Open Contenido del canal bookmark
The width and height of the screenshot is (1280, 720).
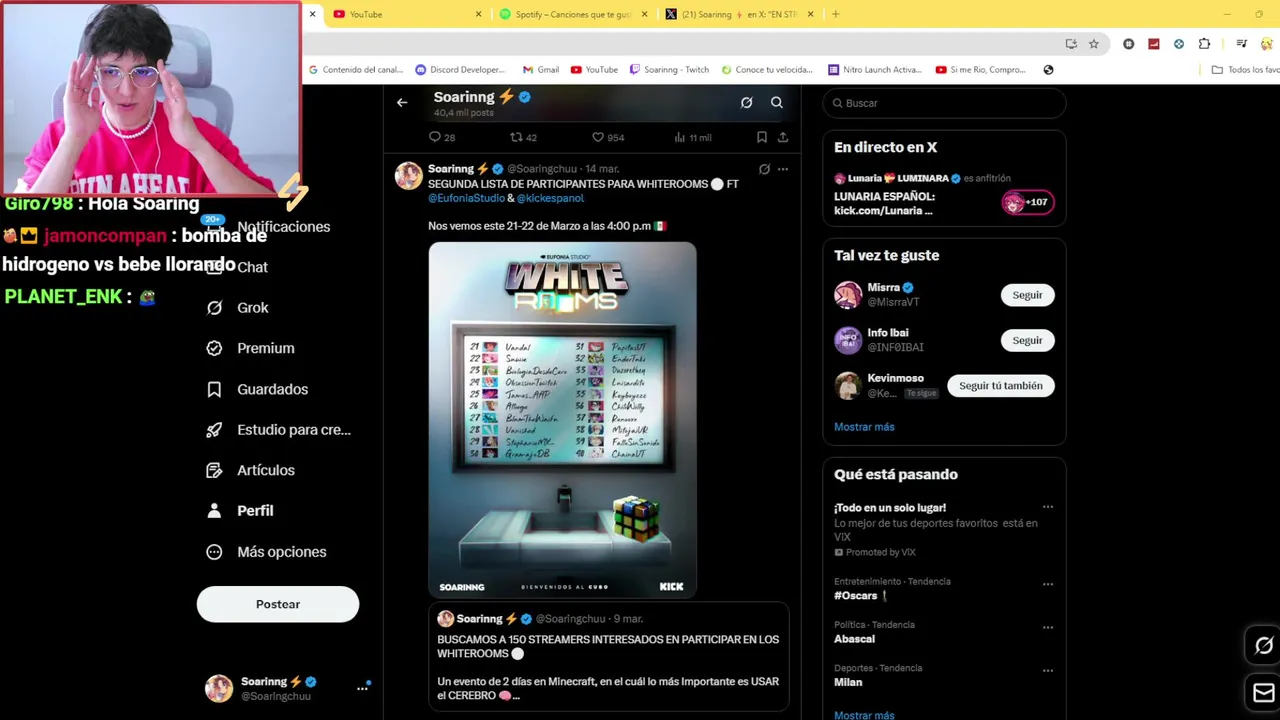pos(356,70)
